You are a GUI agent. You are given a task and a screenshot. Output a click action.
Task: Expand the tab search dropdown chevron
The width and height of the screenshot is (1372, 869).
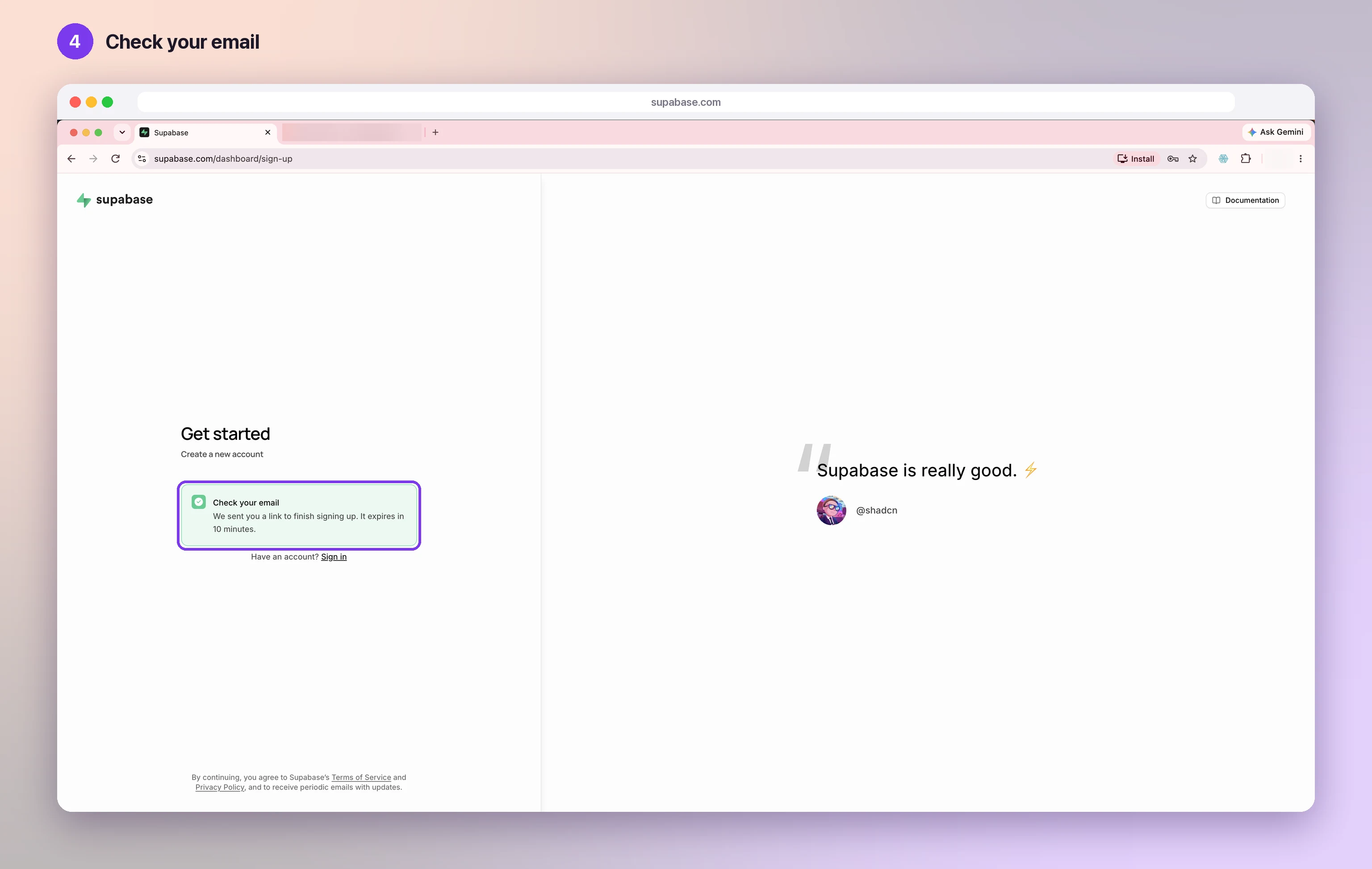coord(122,132)
